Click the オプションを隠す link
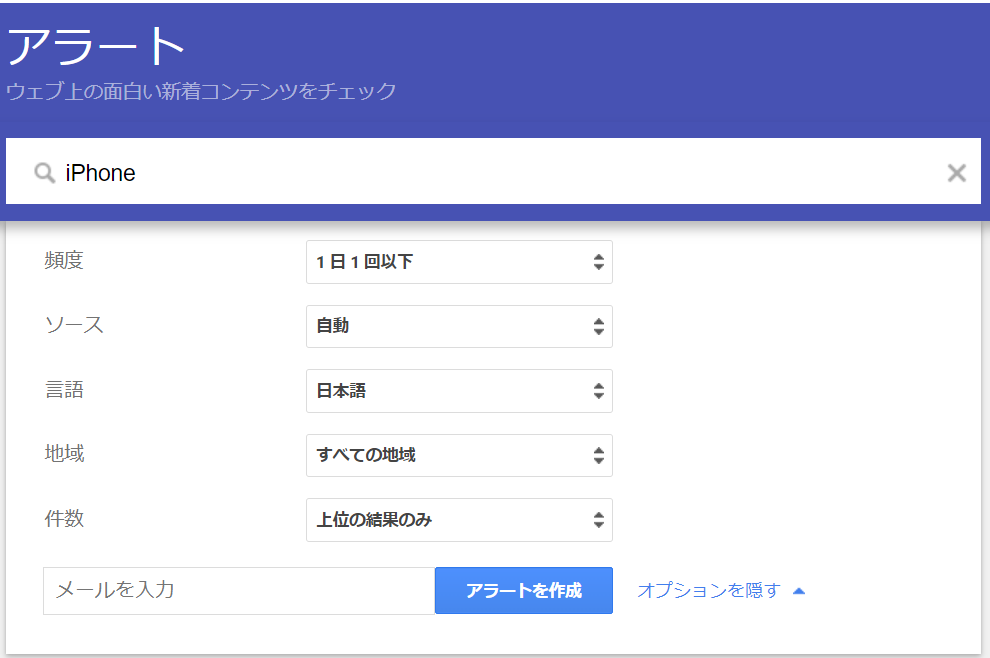The height and width of the screenshot is (658, 990). tap(709, 590)
